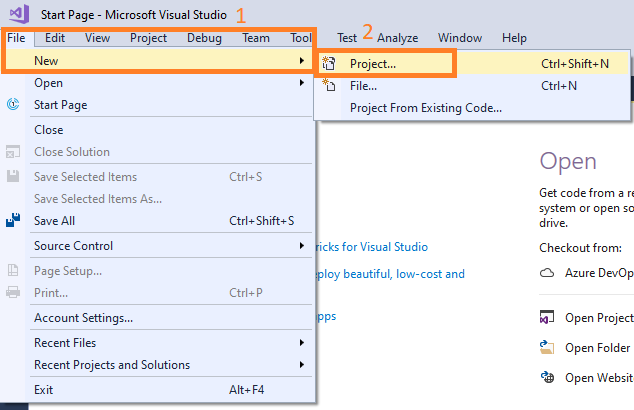This screenshot has width=634, height=410.
Task: Click the 'Checkout from:' label
Action: coord(580,247)
